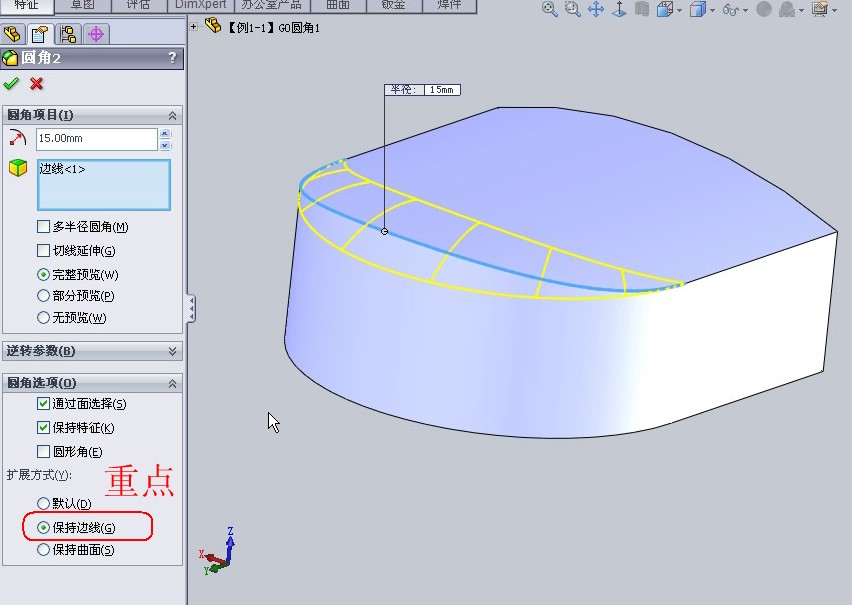This screenshot has height=605, width=852.
Task: Open View Settings dropdown arrow
Action: [834, 10]
